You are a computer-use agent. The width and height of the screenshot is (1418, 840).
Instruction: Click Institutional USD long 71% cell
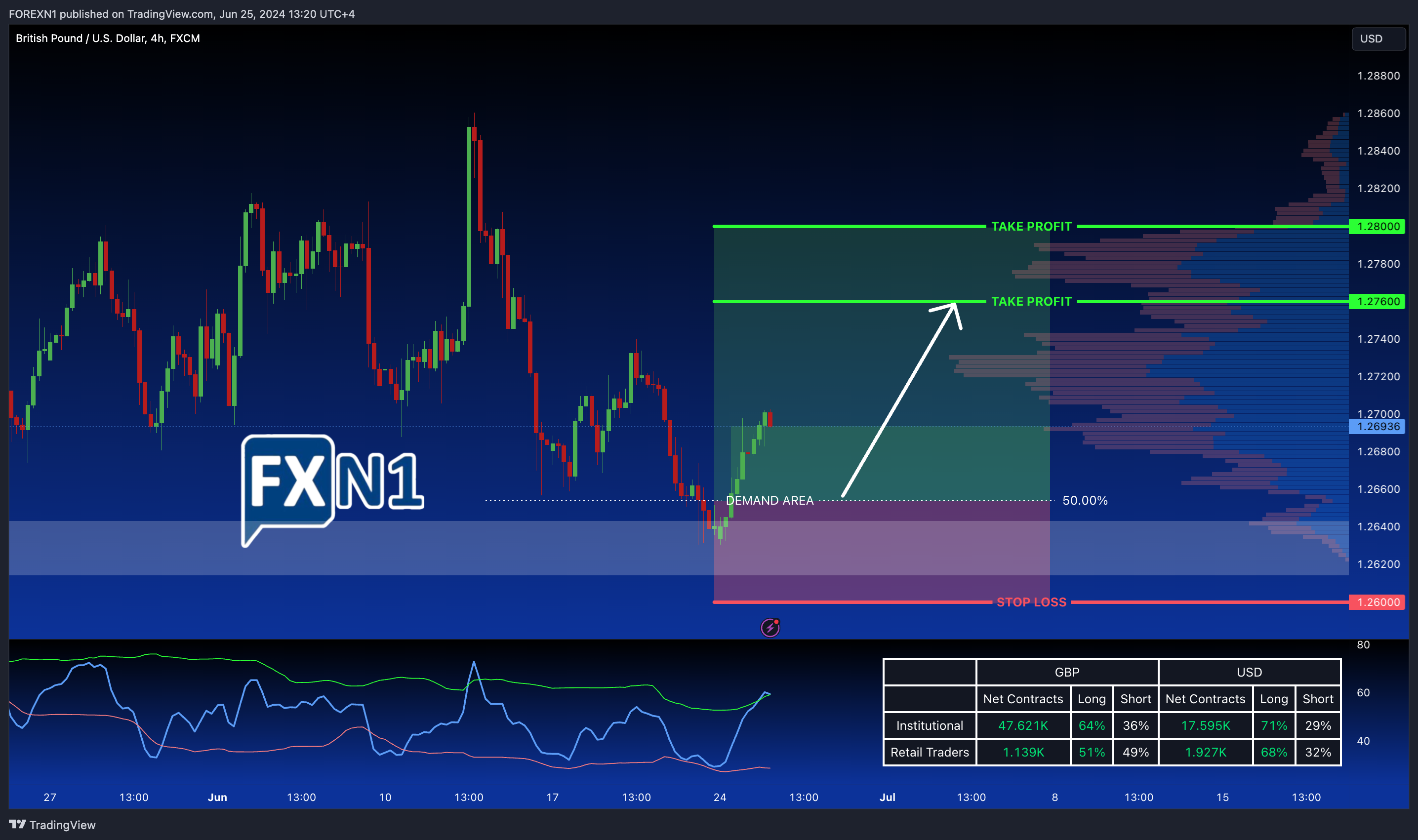[x=1274, y=725]
